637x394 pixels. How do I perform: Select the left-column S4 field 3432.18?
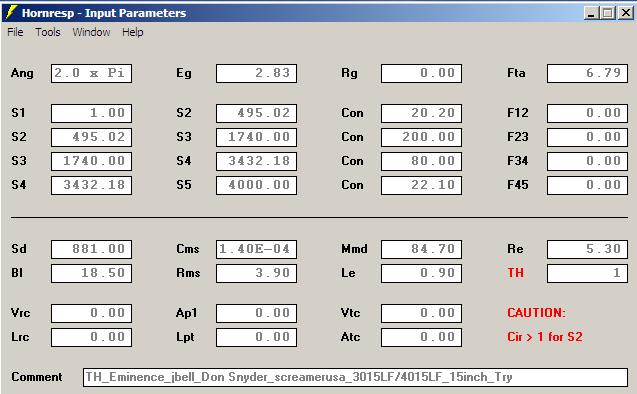pos(91,185)
